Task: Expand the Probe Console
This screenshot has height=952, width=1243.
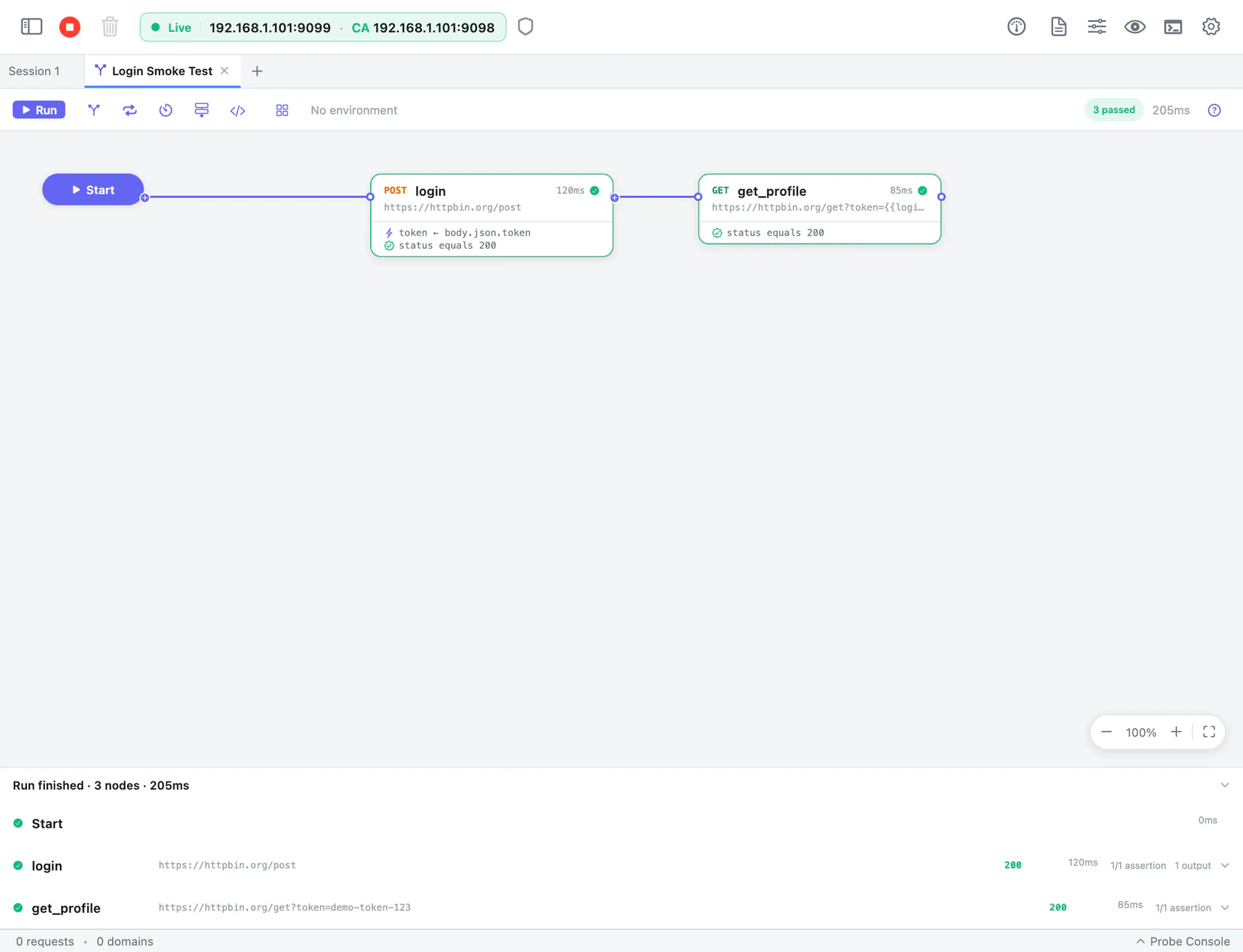Action: click(x=1183, y=941)
